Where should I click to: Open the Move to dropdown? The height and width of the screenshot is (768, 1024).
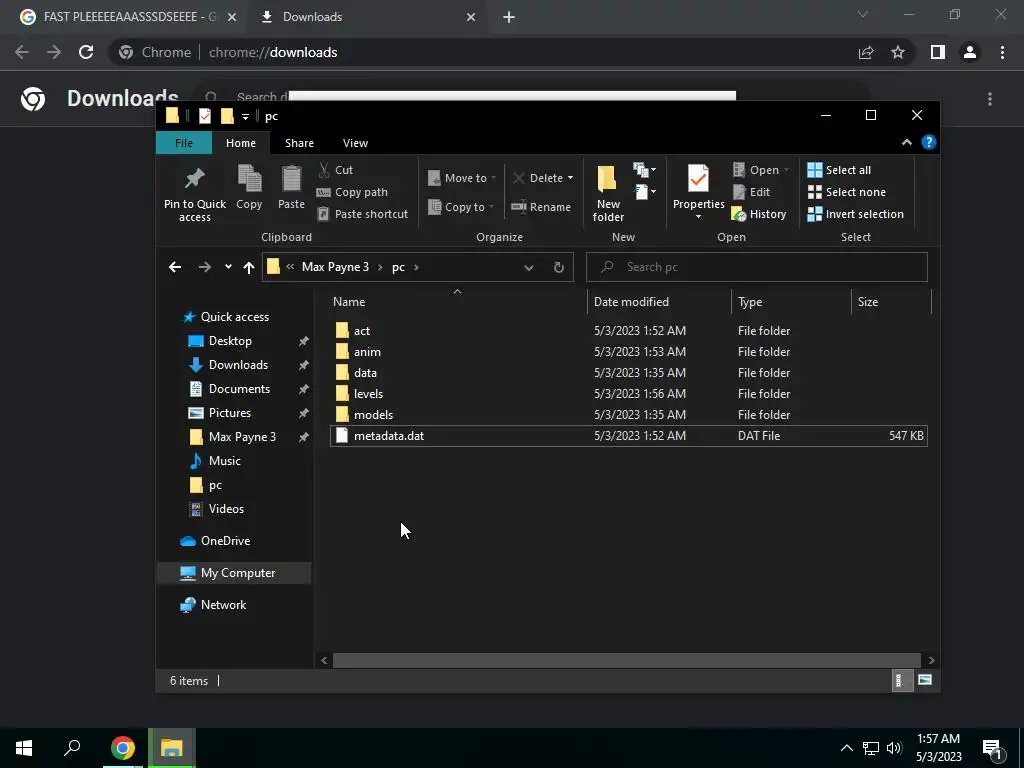click(462, 178)
